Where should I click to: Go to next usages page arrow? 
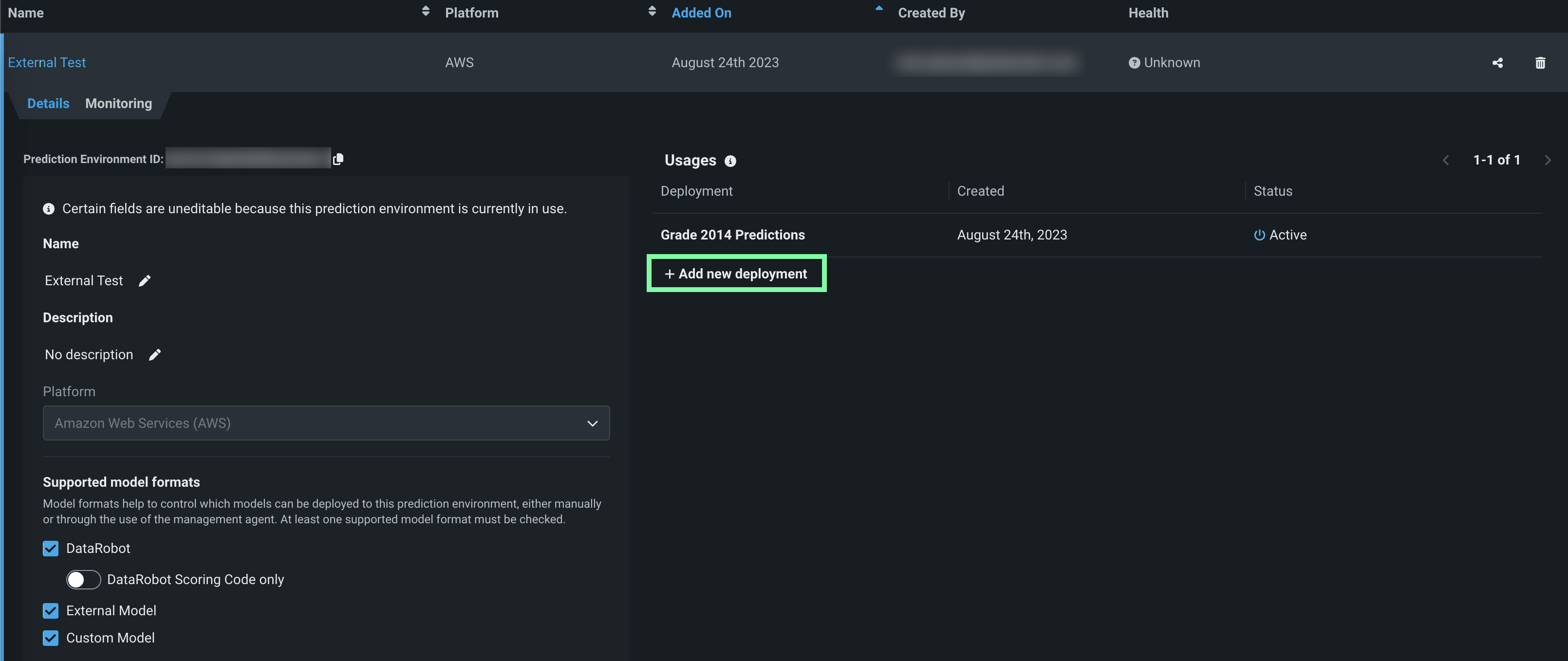click(x=1548, y=160)
